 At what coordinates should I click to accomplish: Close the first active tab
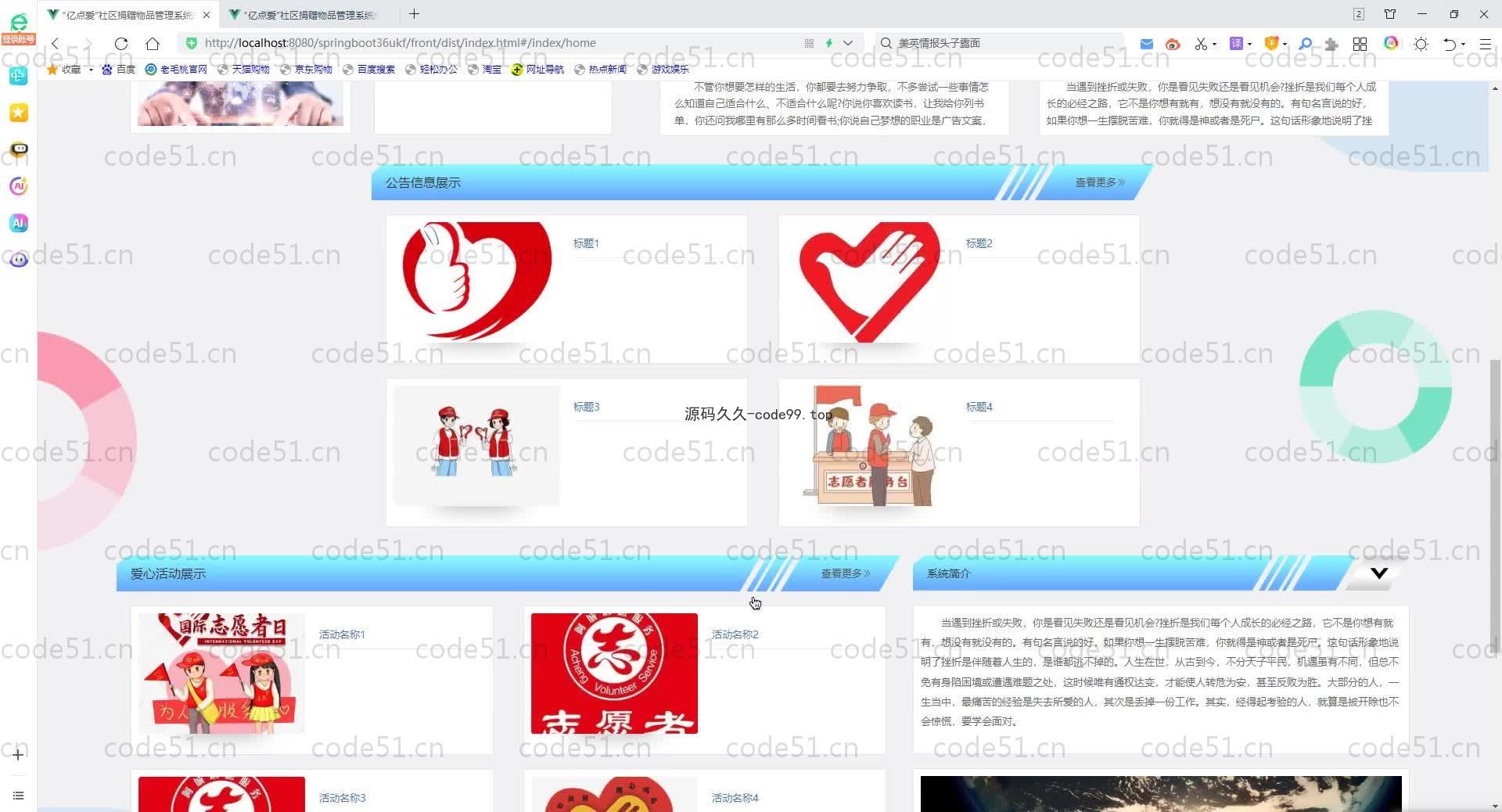(x=207, y=15)
